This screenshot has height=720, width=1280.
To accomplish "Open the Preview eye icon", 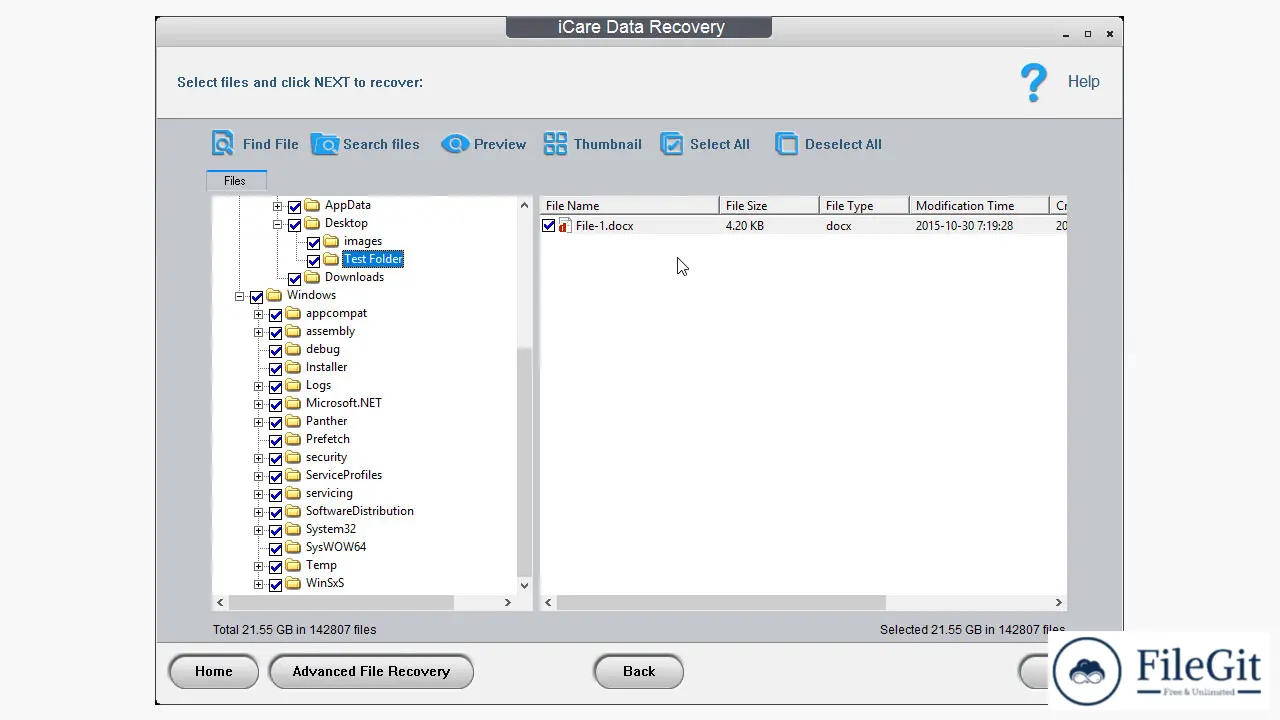I will pyautogui.click(x=455, y=144).
